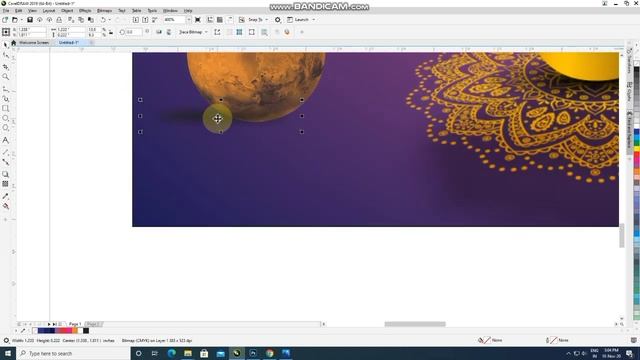Open the Windows Start menu
The width and height of the screenshot is (640, 360).
click(x=8, y=353)
